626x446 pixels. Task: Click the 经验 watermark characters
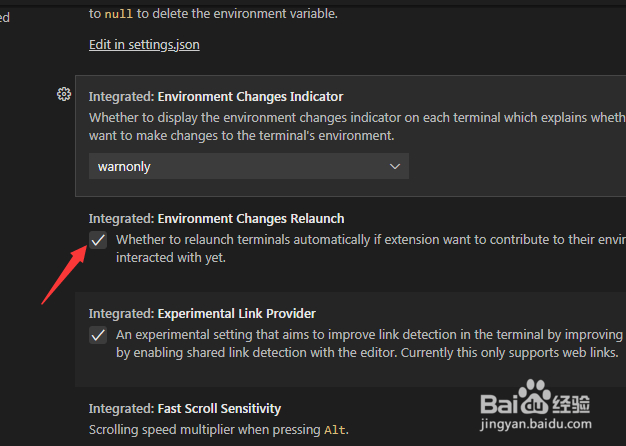click(571, 404)
